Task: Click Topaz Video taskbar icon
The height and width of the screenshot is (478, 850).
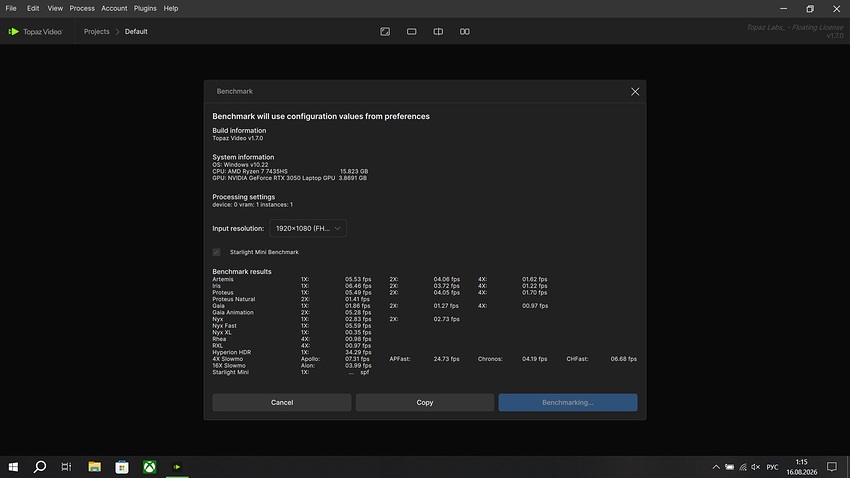Action: (177, 467)
